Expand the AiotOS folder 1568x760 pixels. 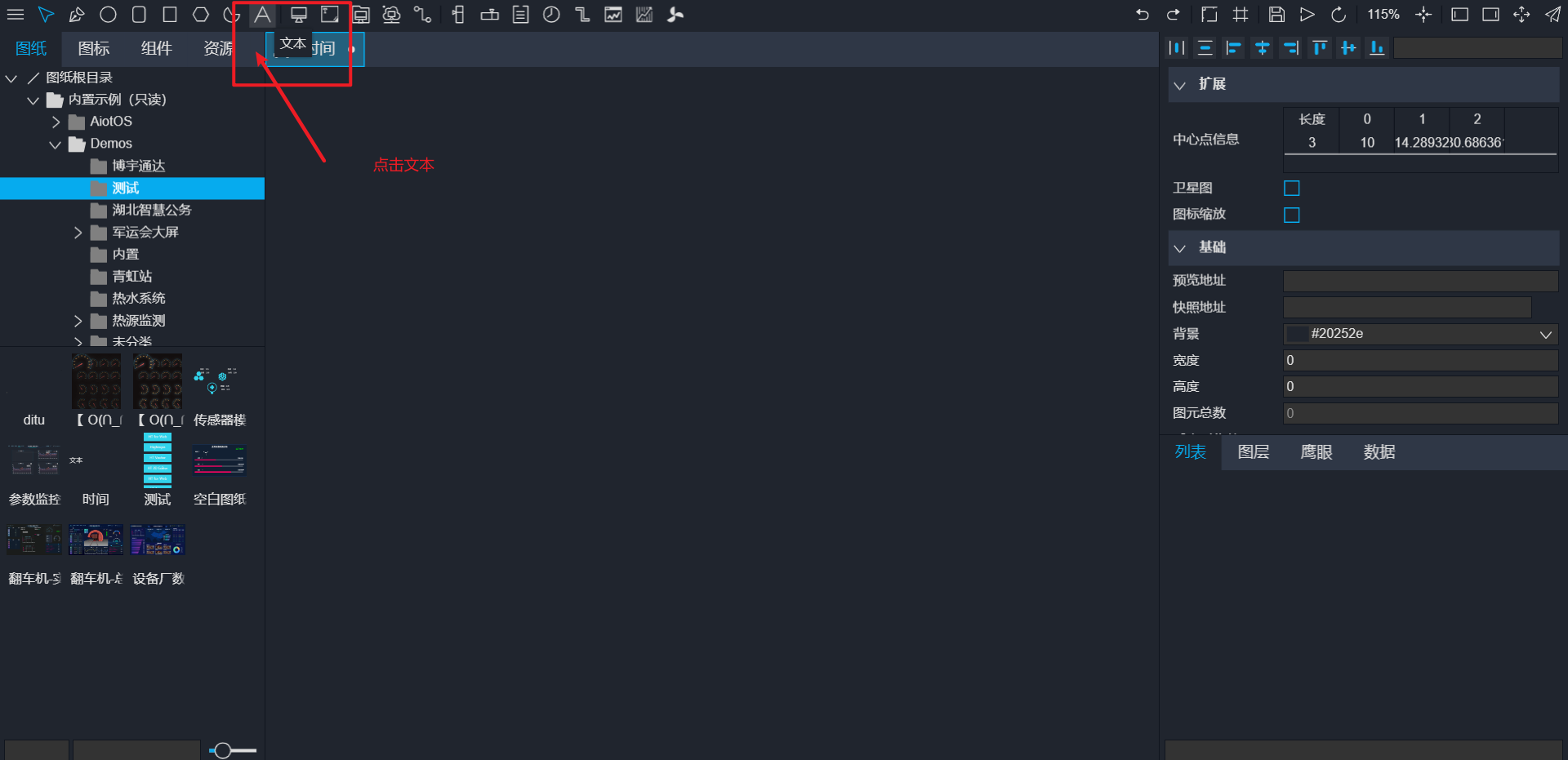pyautogui.click(x=56, y=122)
